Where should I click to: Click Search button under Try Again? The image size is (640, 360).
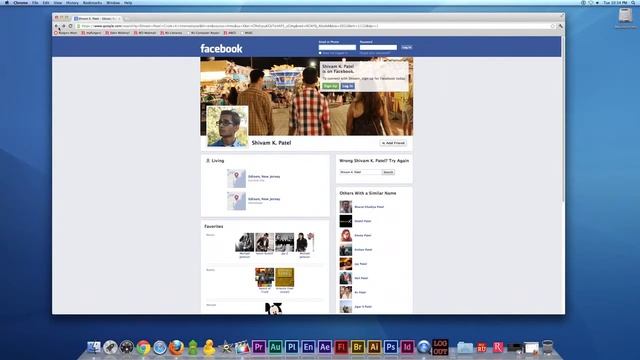tap(388, 172)
